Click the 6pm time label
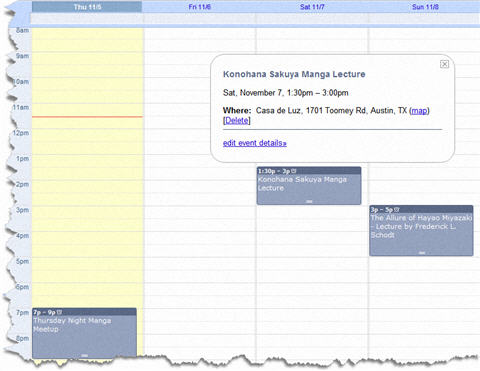Screen dimensions: 480x371 22,287
